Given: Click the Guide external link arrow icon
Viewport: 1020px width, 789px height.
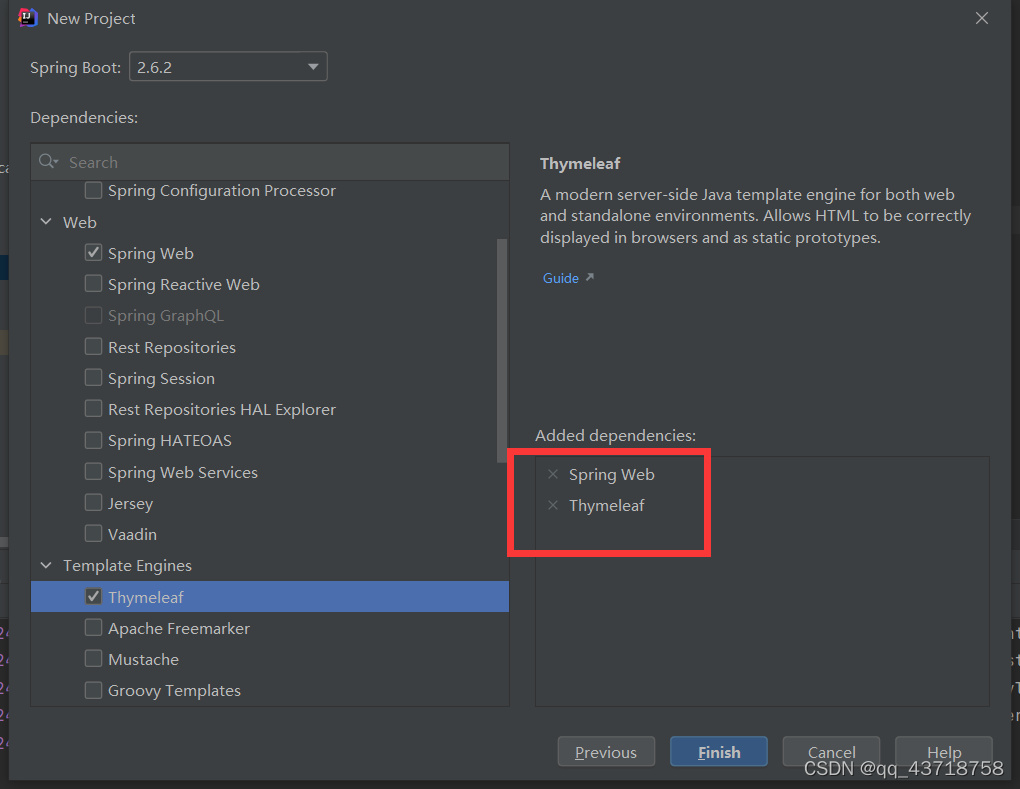Looking at the screenshot, I should [x=590, y=277].
